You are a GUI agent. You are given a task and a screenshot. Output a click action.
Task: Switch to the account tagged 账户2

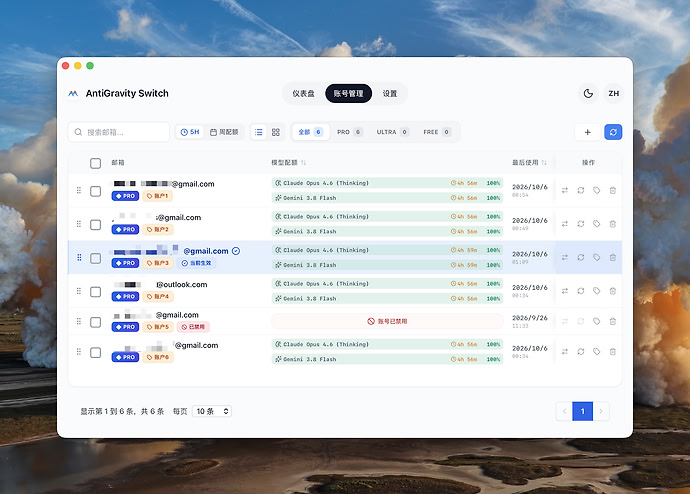tap(565, 224)
